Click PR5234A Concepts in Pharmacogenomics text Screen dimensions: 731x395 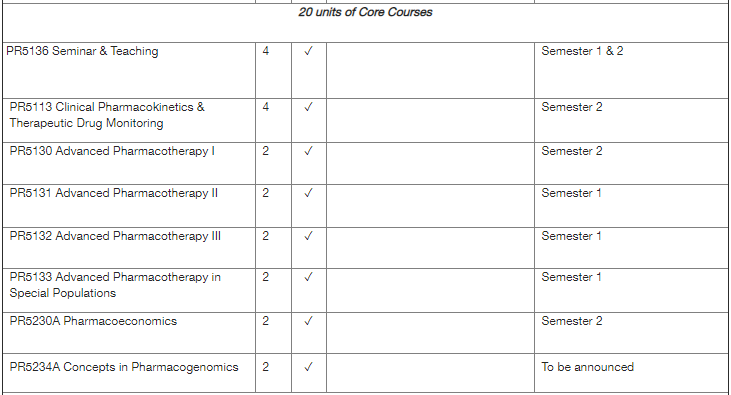click(x=124, y=367)
